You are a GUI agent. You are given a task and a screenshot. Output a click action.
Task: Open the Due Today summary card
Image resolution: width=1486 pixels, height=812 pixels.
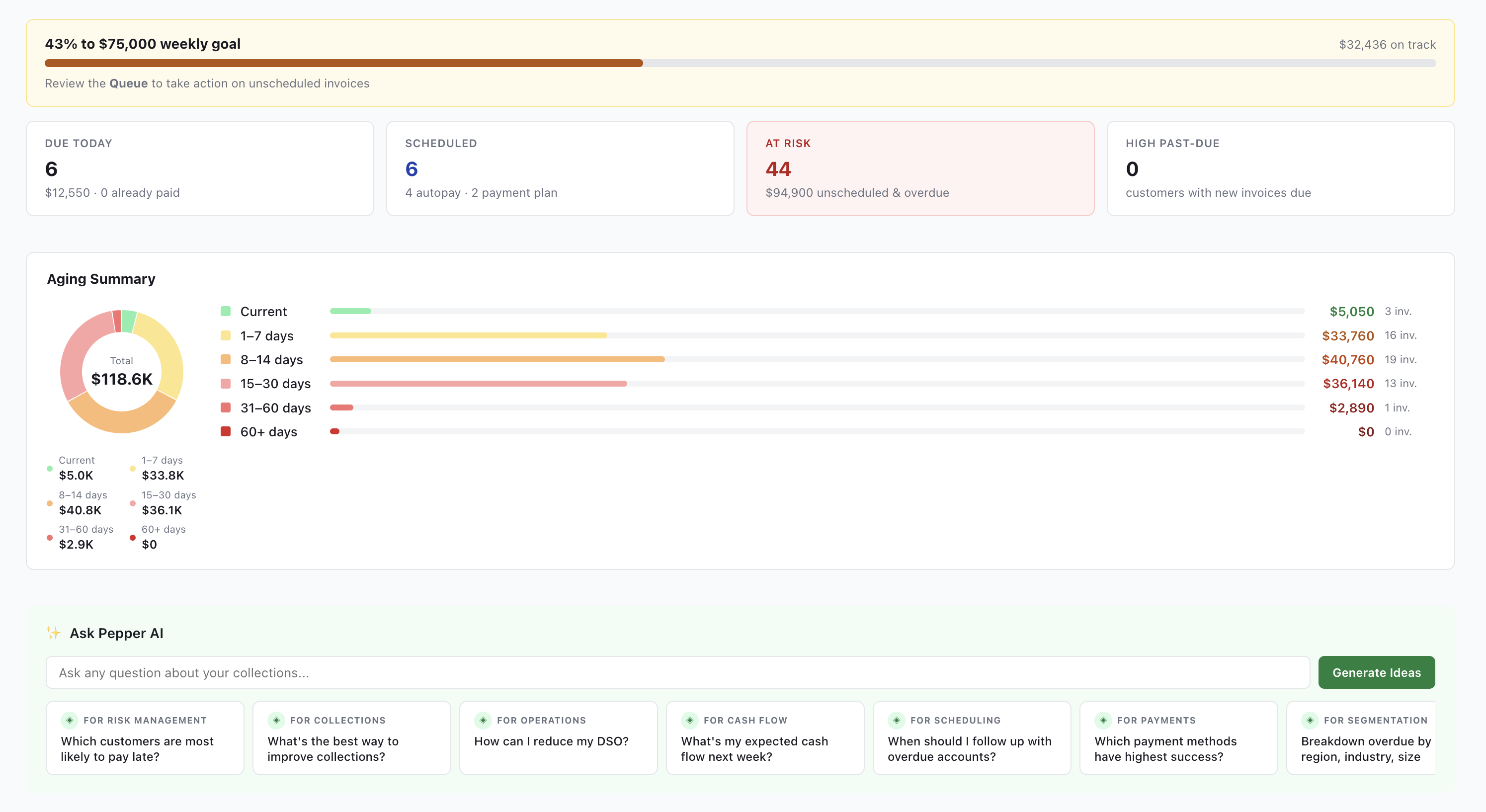pyautogui.click(x=200, y=168)
